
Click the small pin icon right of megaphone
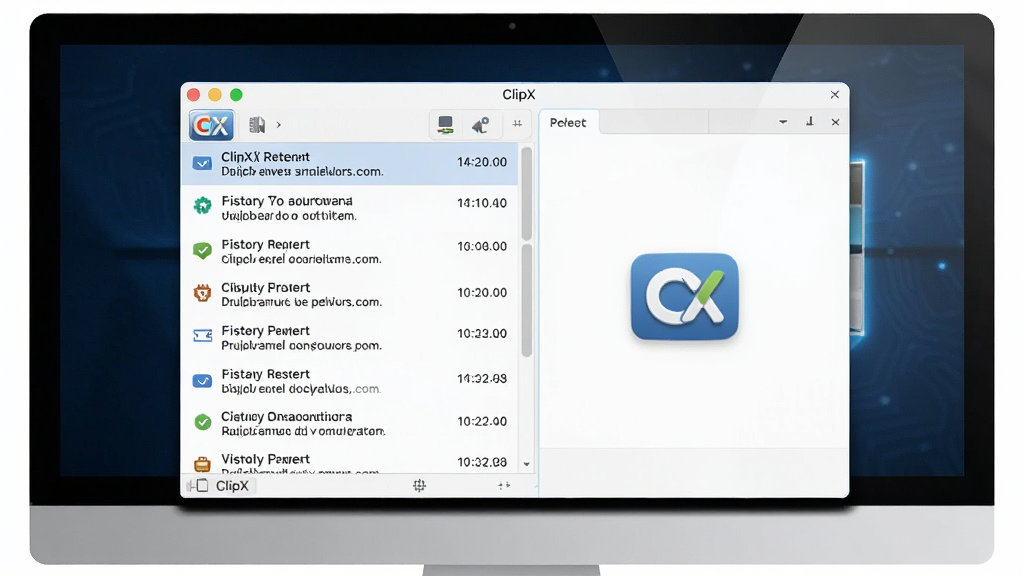517,123
